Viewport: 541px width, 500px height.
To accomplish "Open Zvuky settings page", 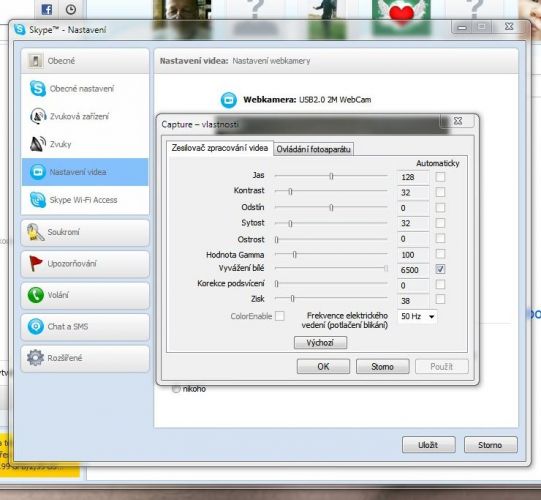I will (x=85, y=144).
